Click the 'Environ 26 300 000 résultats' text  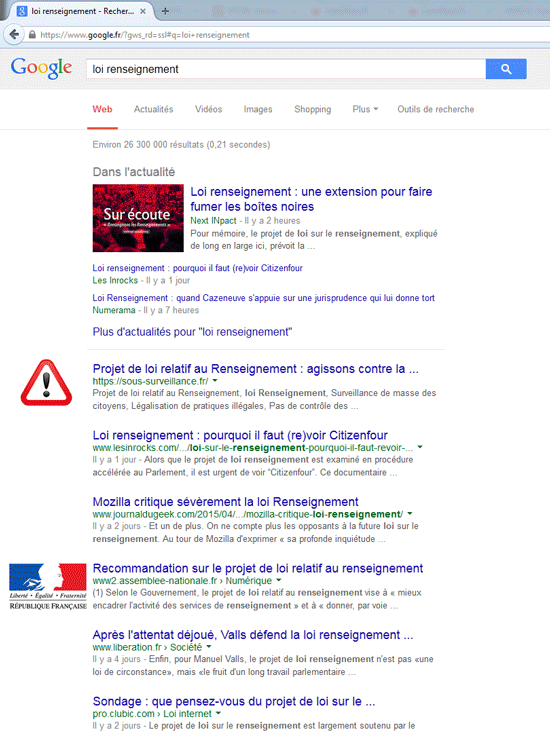(181, 144)
